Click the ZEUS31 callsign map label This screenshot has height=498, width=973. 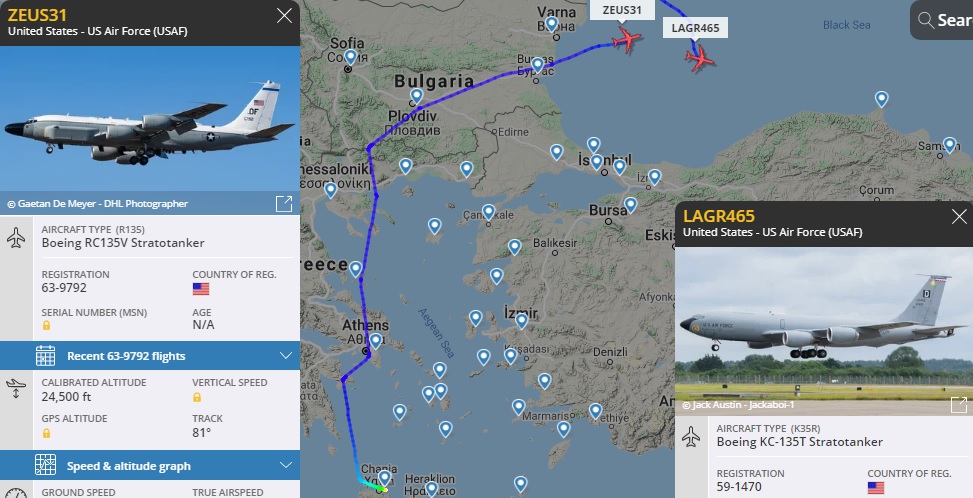coord(622,10)
